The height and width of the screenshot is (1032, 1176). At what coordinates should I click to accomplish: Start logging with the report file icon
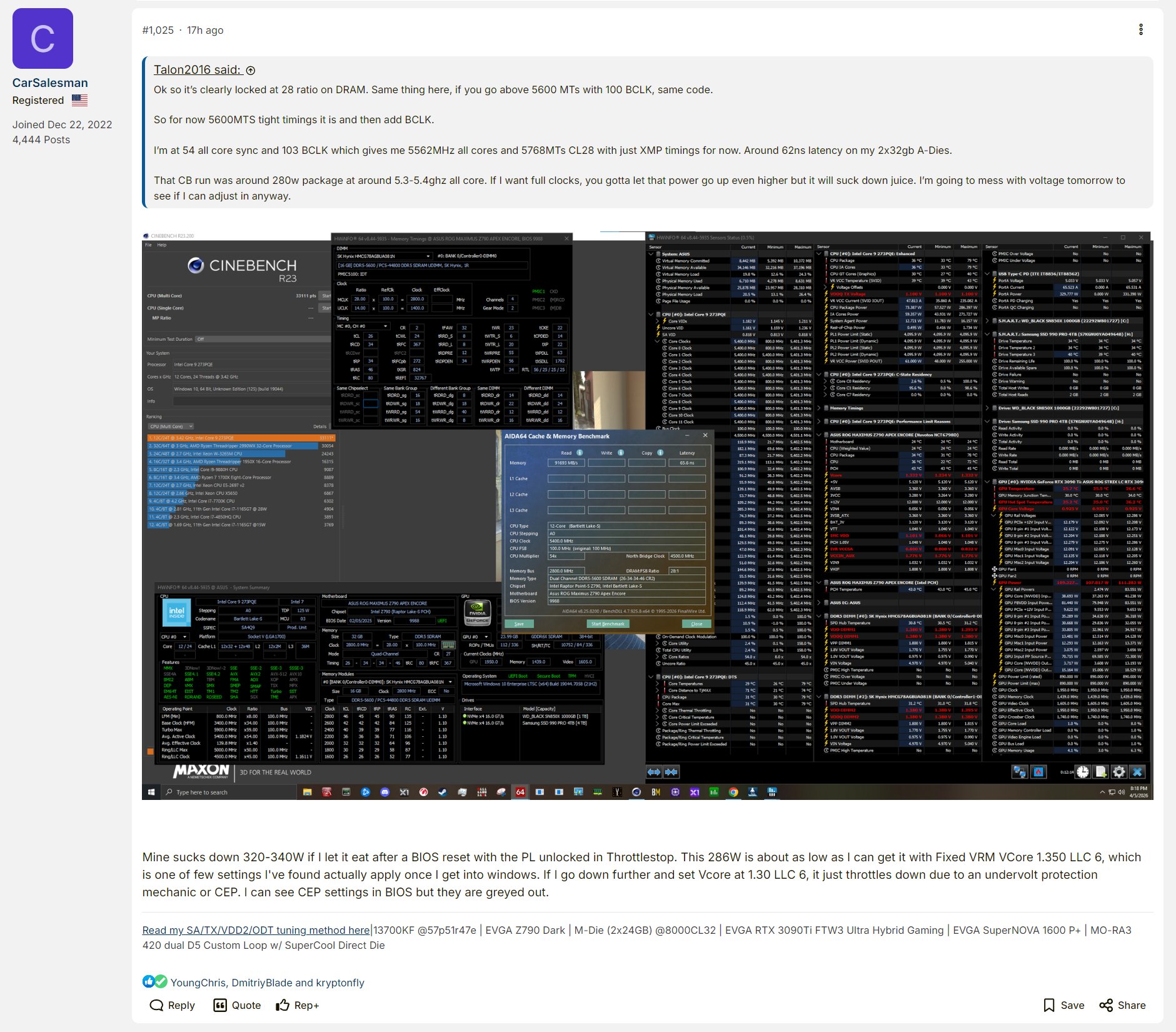point(1100,772)
